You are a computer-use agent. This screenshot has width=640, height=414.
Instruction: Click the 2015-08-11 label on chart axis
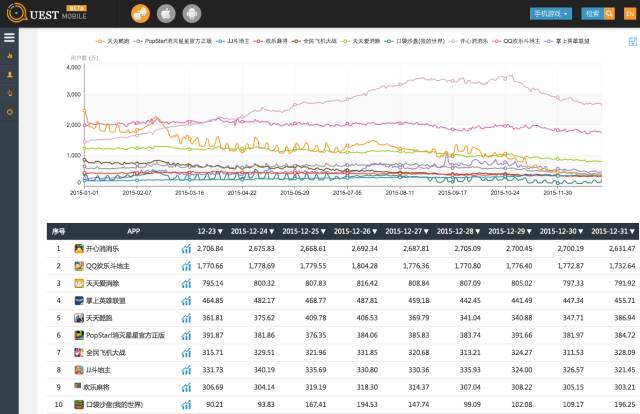point(400,193)
